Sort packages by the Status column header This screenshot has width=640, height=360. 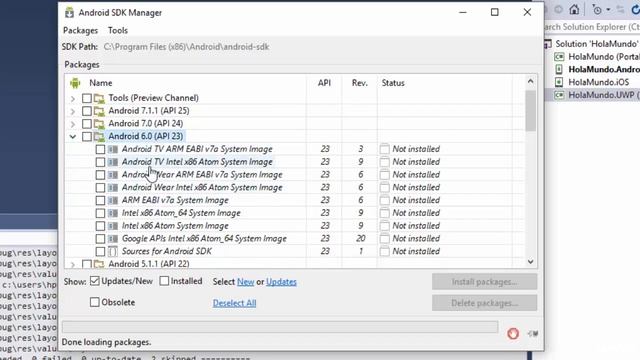(x=444, y=83)
